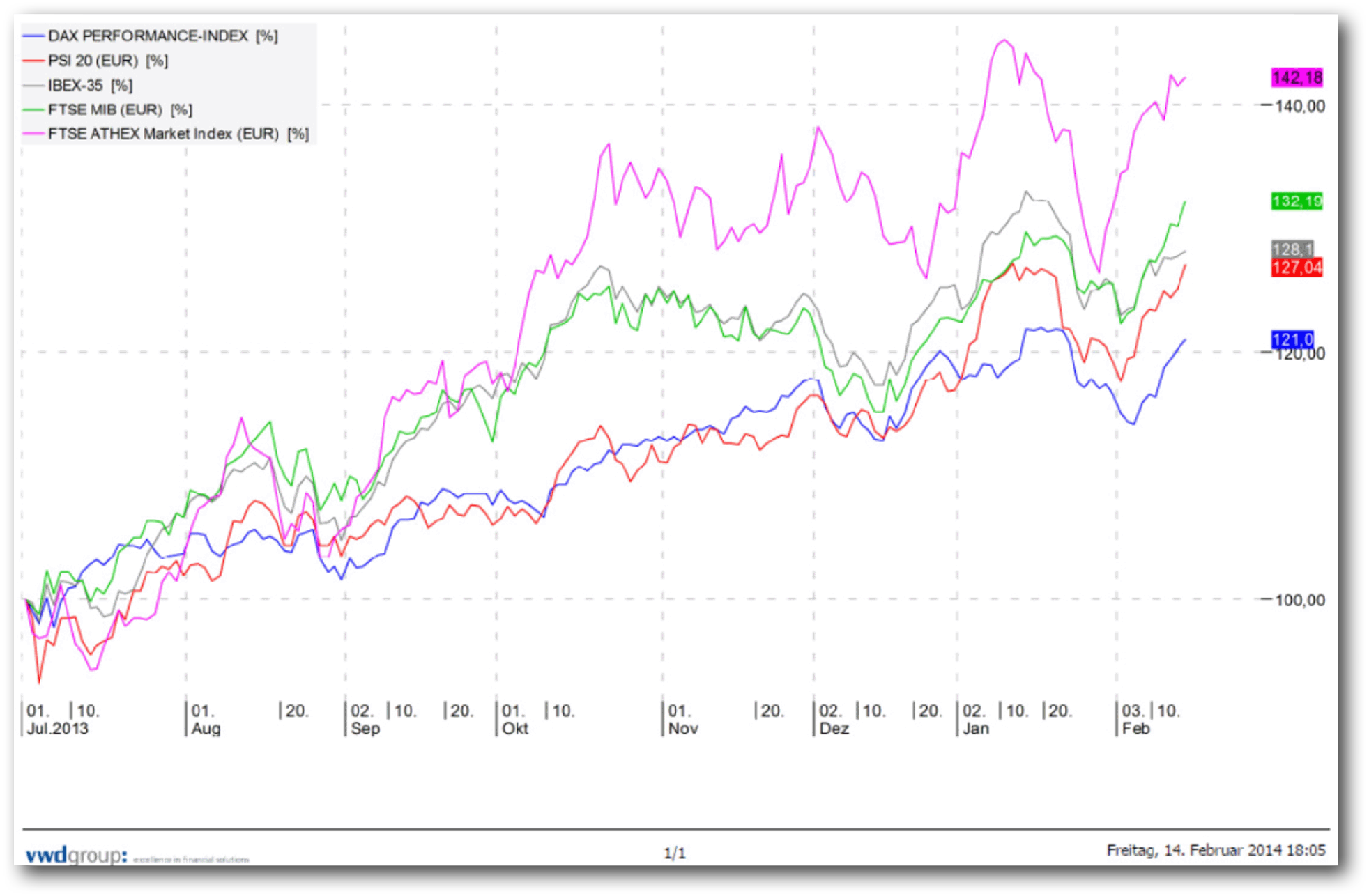Screen dimensions: 1369x896
Task: Click the Feb month label
Action: point(1135,728)
